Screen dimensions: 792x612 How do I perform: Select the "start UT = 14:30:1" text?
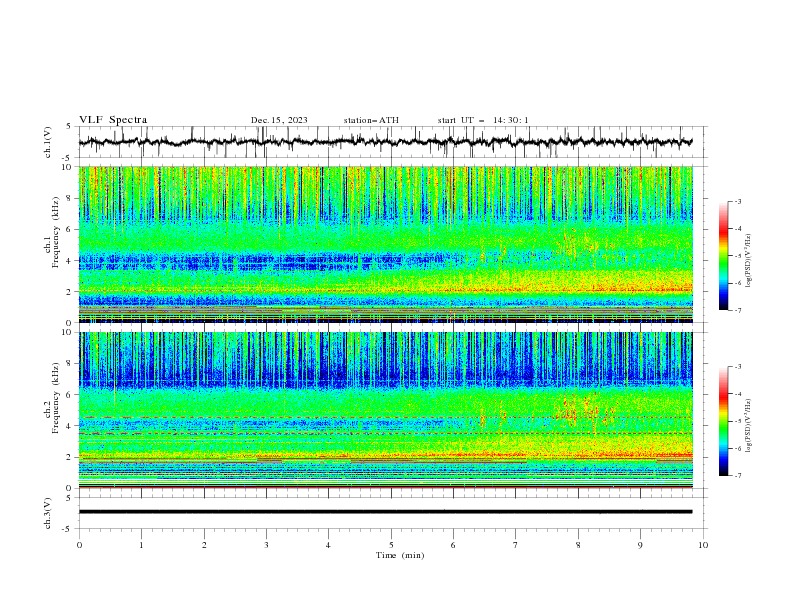tap(483, 120)
